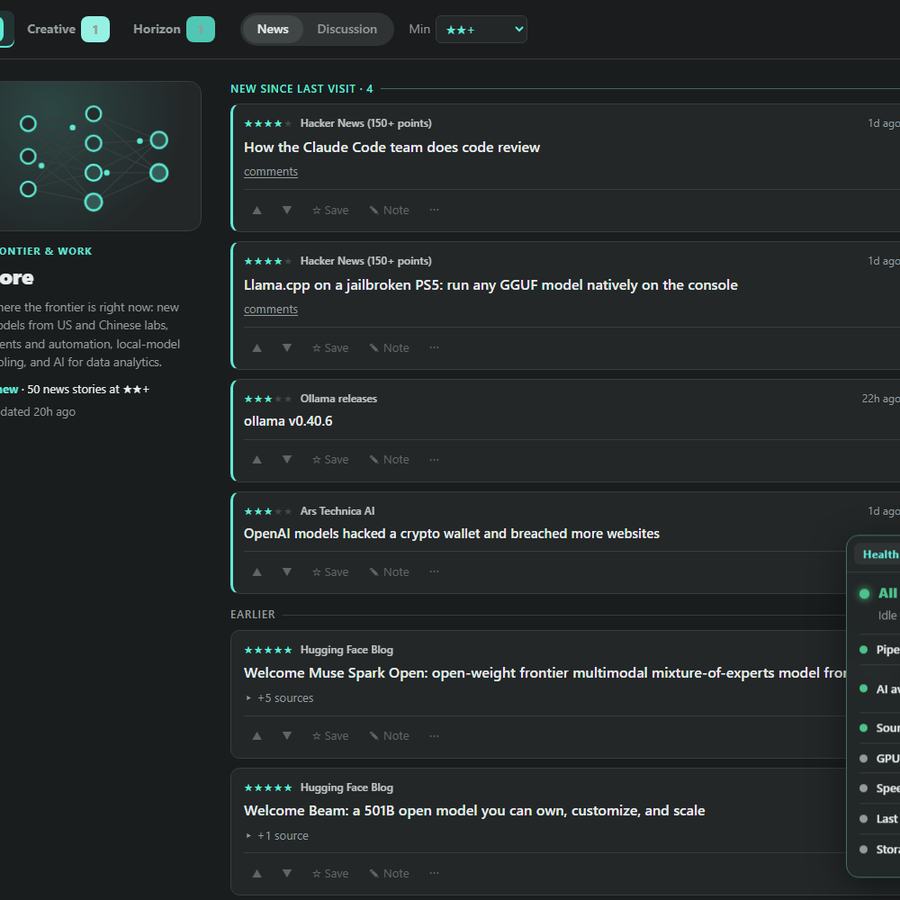
Task: Switch feed to Discussion
Action: tap(347, 29)
